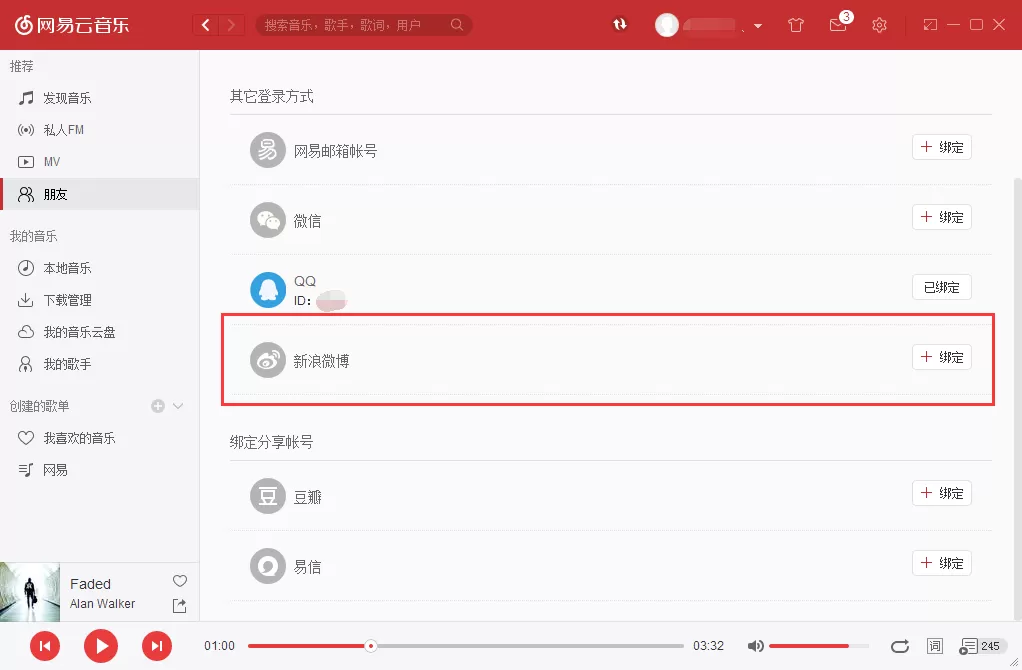Open MV in sidebar

tap(100, 162)
